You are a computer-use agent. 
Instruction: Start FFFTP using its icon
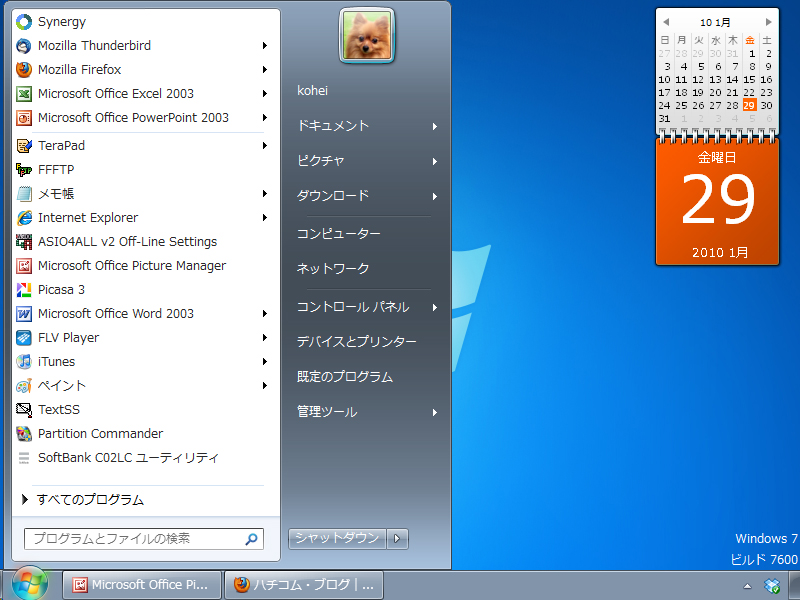pos(24,170)
